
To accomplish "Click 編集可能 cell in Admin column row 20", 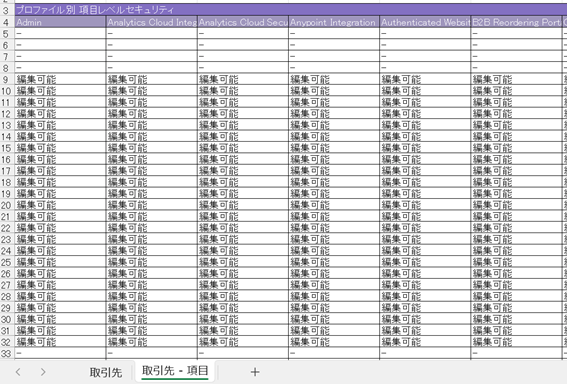I will click(60, 205).
